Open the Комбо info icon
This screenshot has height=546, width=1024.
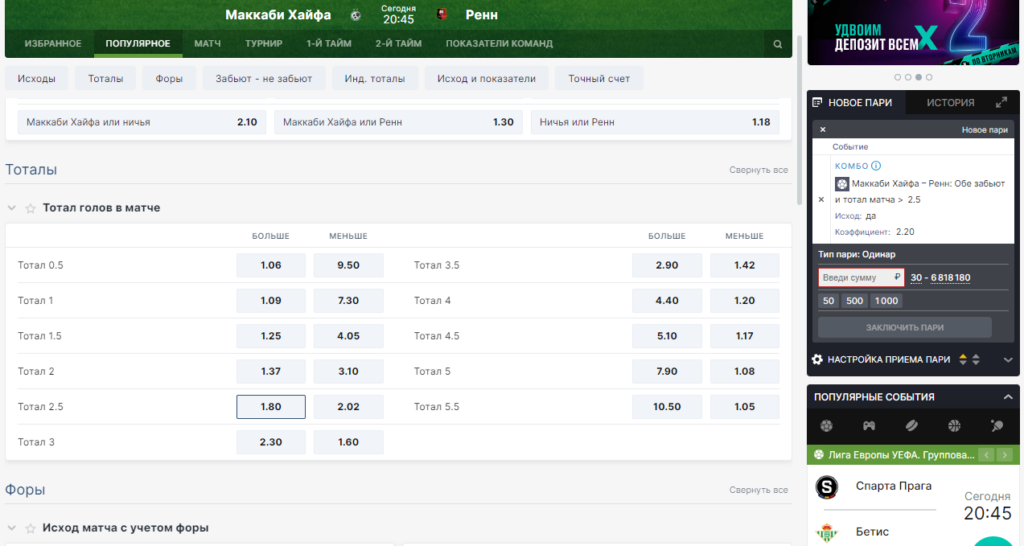(876, 166)
